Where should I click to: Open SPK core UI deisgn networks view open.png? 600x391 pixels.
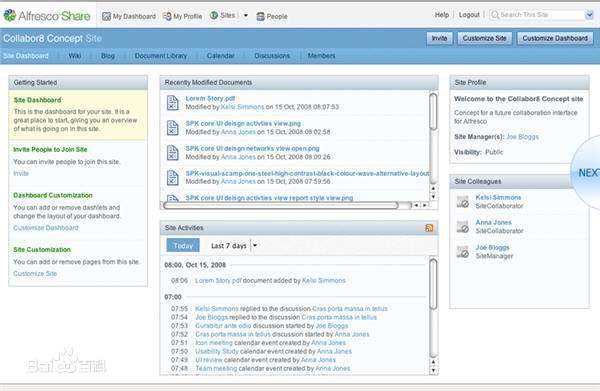[x=252, y=148]
